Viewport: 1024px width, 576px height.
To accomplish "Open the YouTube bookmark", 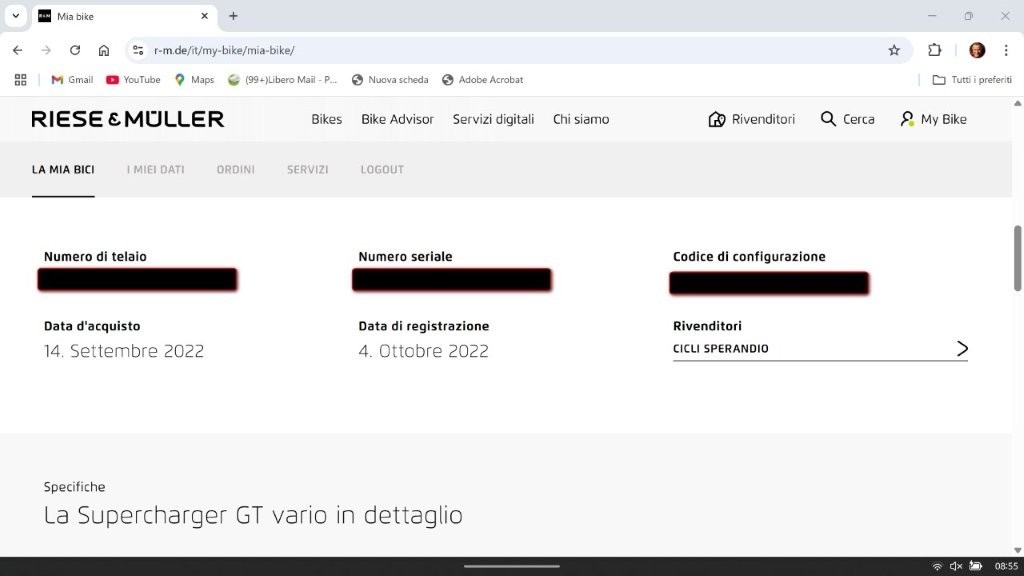I will pyautogui.click(x=133, y=80).
